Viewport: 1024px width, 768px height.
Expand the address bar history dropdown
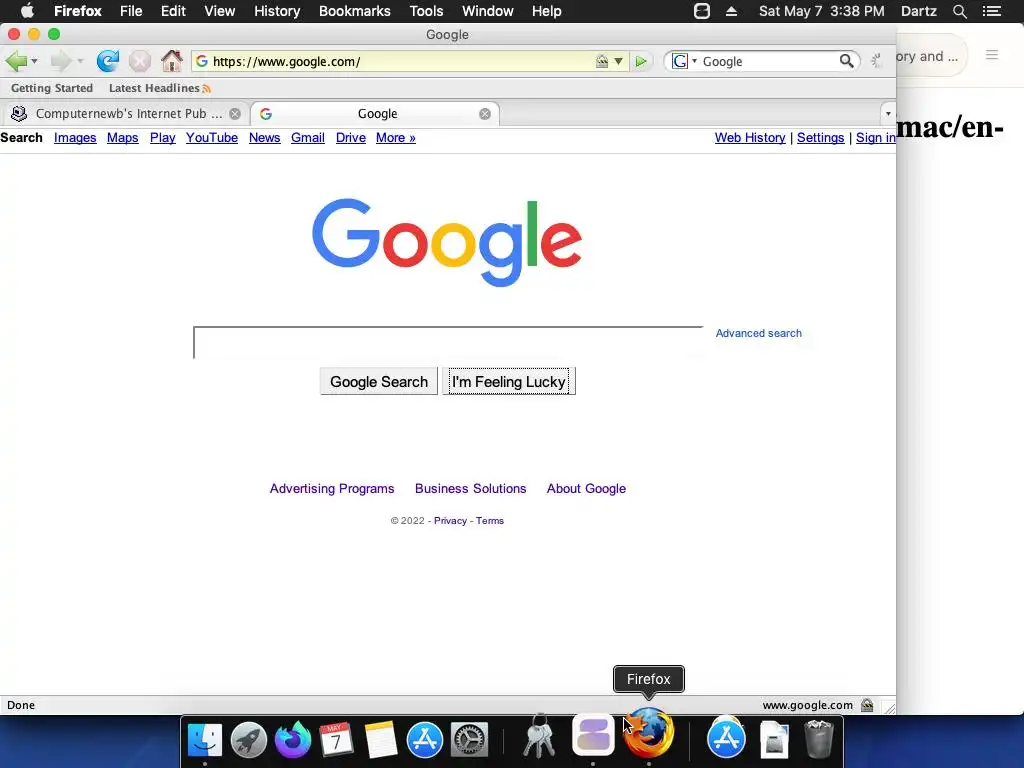pyautogui.click(x=618, y=61)
